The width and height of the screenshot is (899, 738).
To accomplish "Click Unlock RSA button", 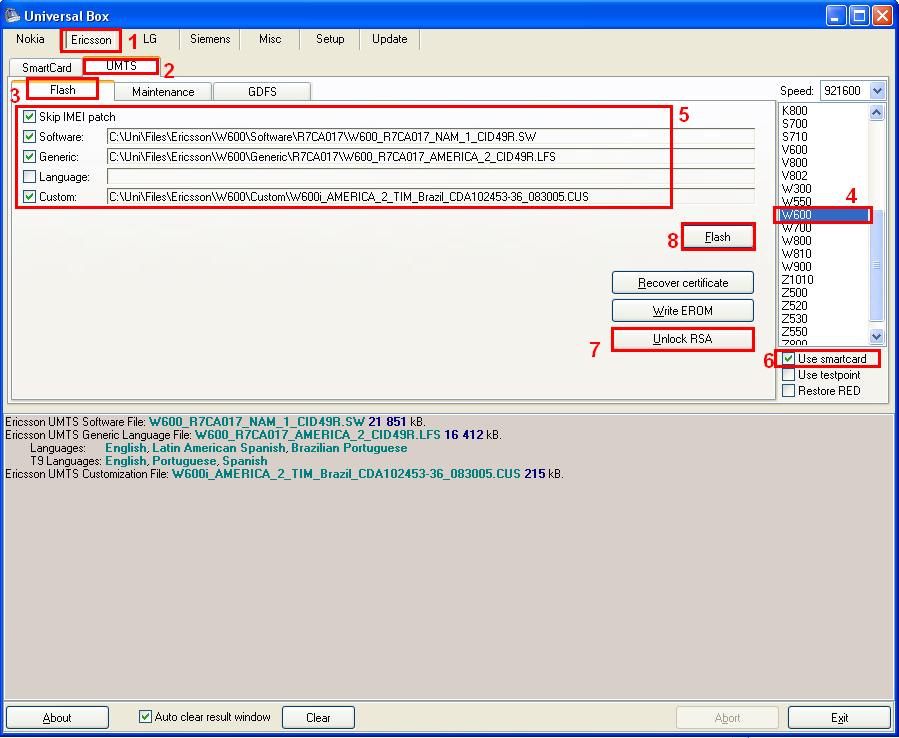I will point(682,339).
